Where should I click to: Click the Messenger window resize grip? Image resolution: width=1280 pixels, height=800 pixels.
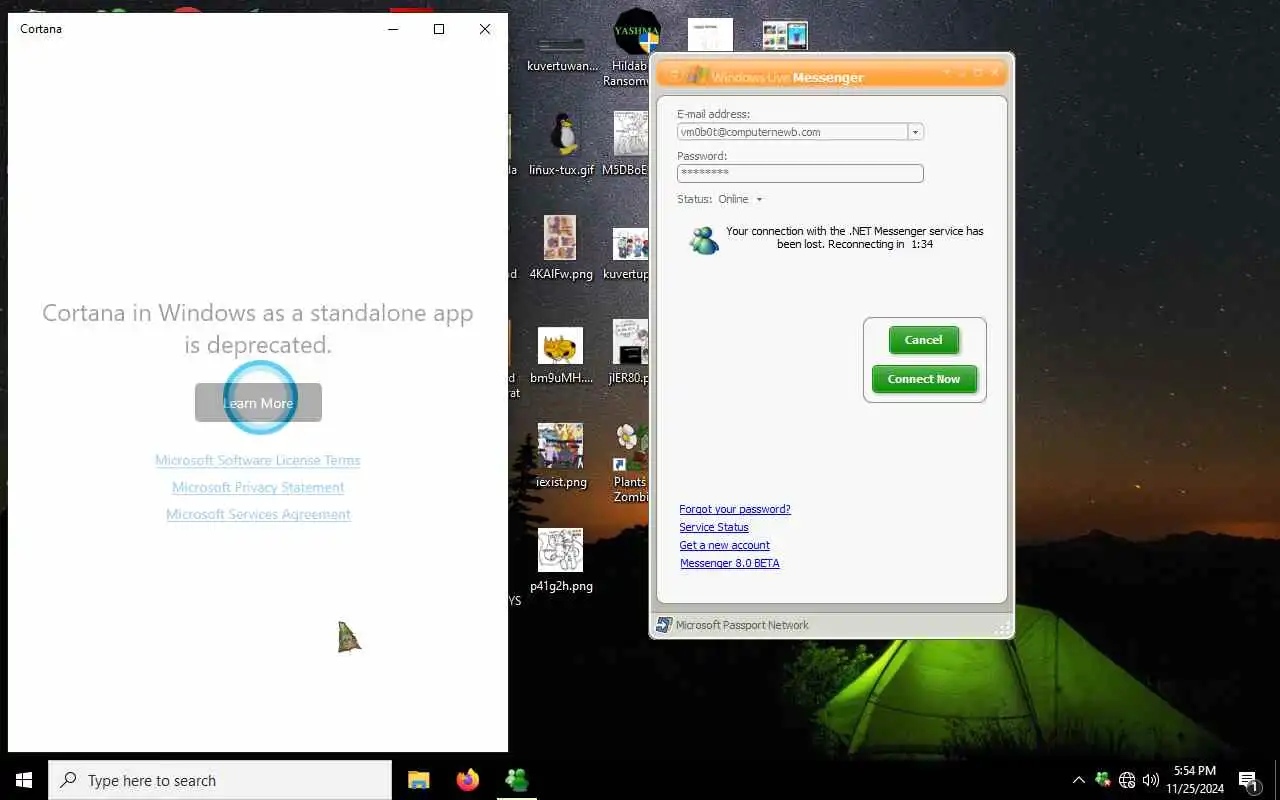click(1002, 628)
